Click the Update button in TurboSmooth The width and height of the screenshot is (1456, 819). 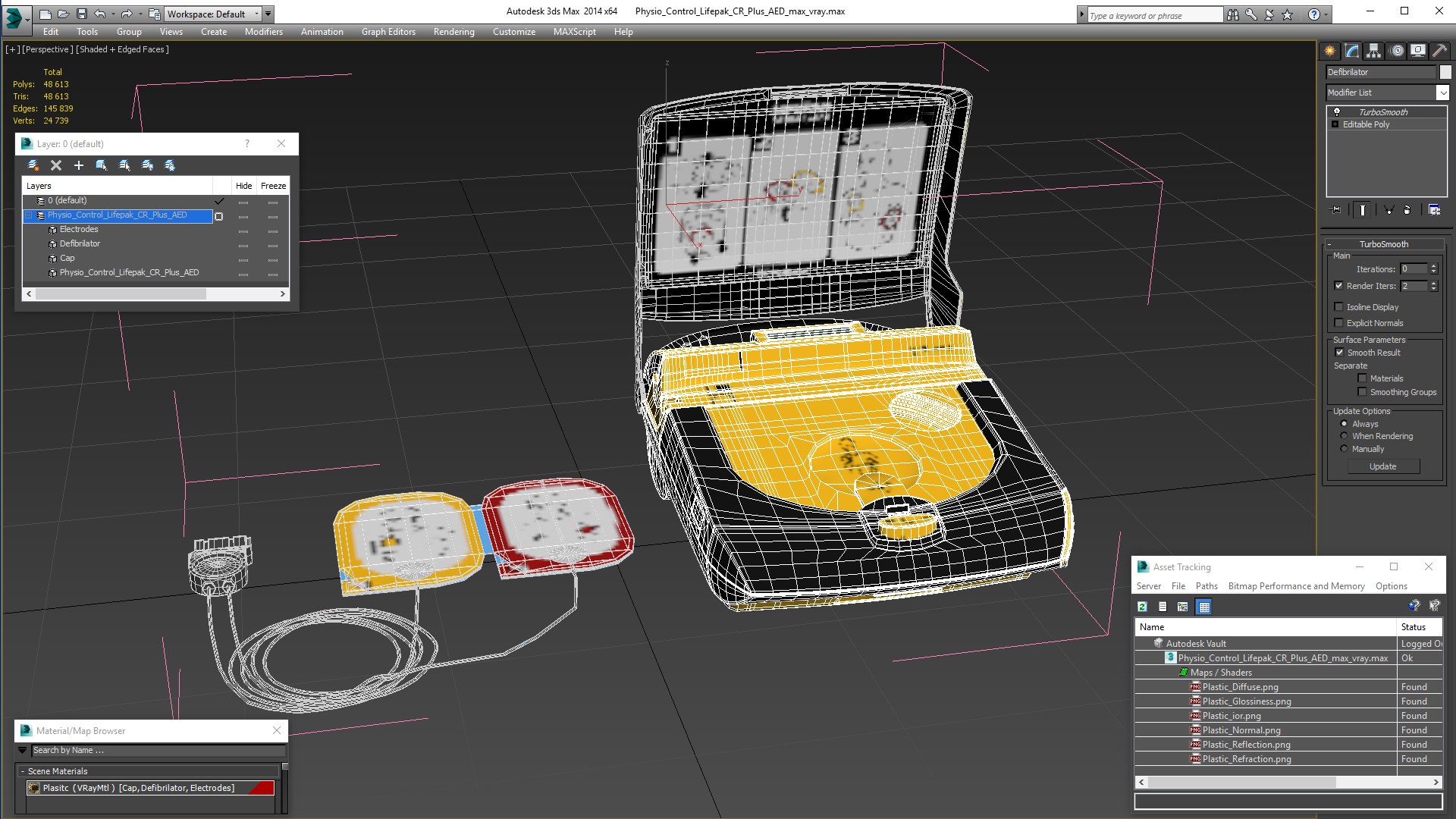click(1383, 466)
